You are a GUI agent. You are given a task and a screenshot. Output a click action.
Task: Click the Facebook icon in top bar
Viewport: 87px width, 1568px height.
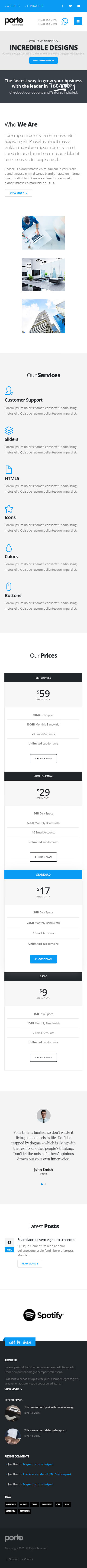[x=62, y=6]
